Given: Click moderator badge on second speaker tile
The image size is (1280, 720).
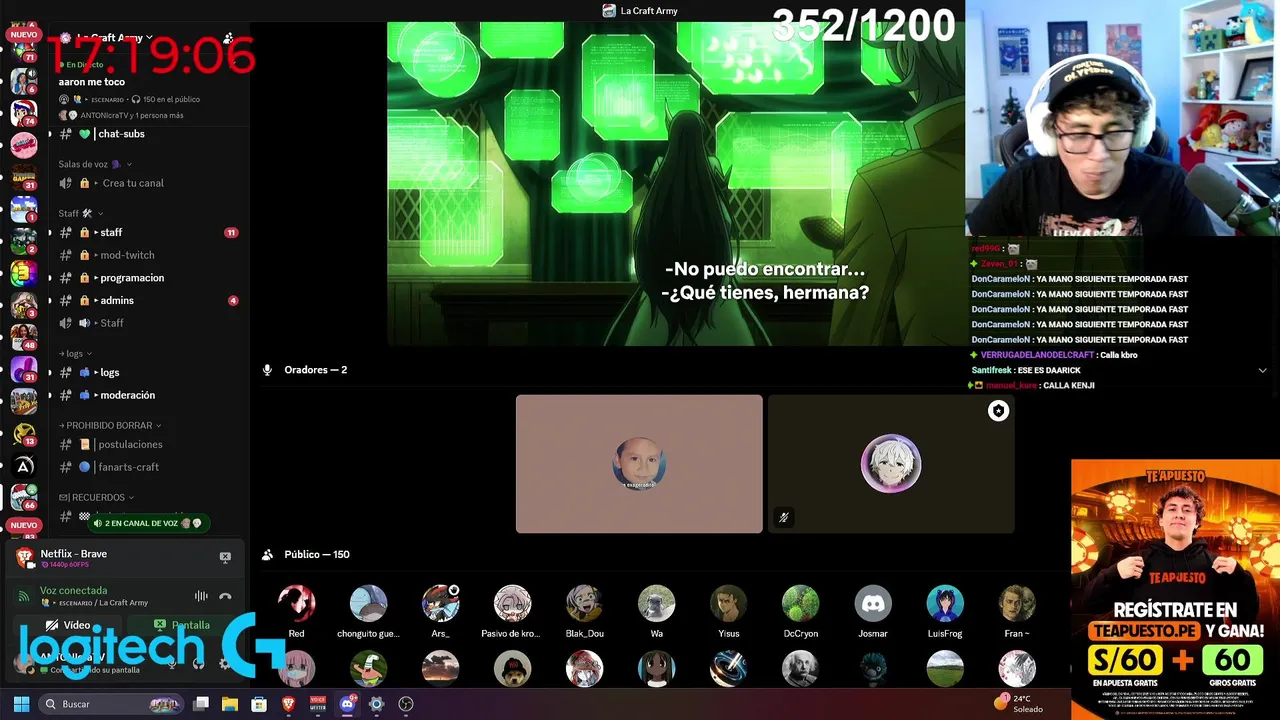Looking at the screenshot, I should pyautogui.click(x=998, y=411).
